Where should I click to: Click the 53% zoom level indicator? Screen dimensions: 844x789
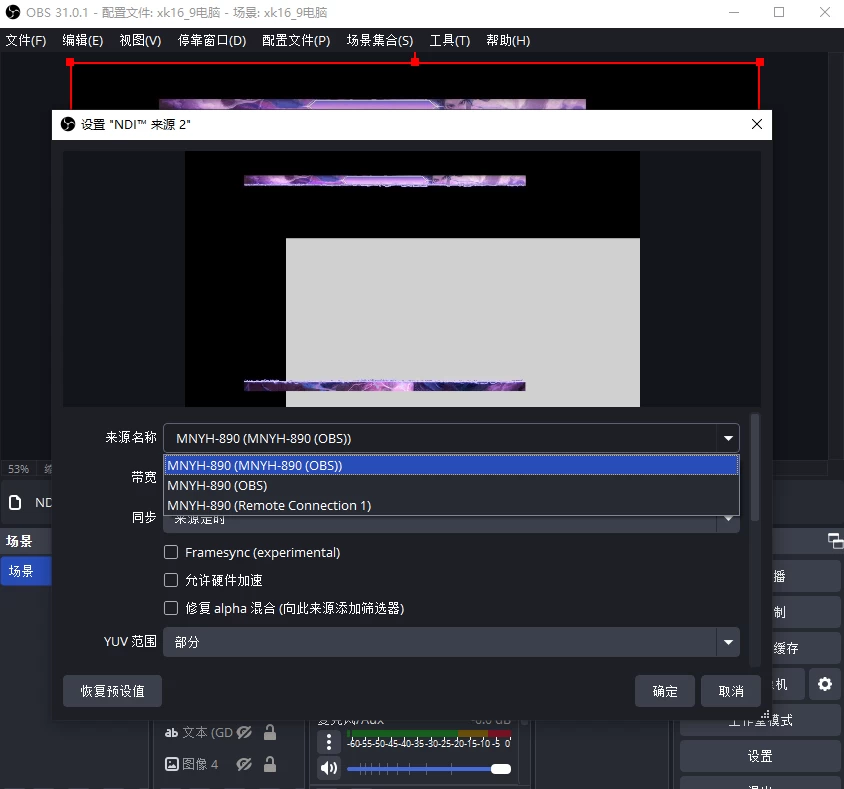[x=18, y=469]
